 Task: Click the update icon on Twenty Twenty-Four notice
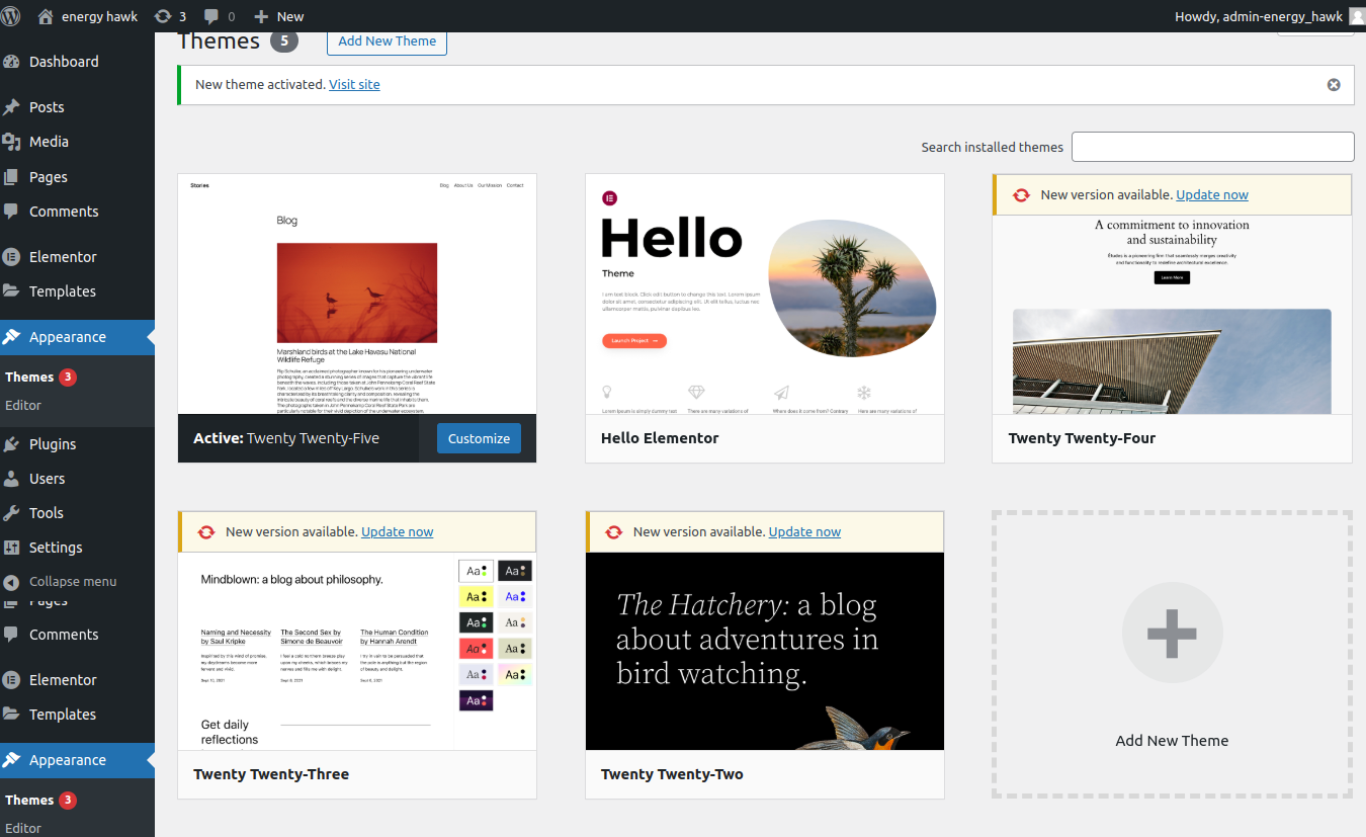1021,195
